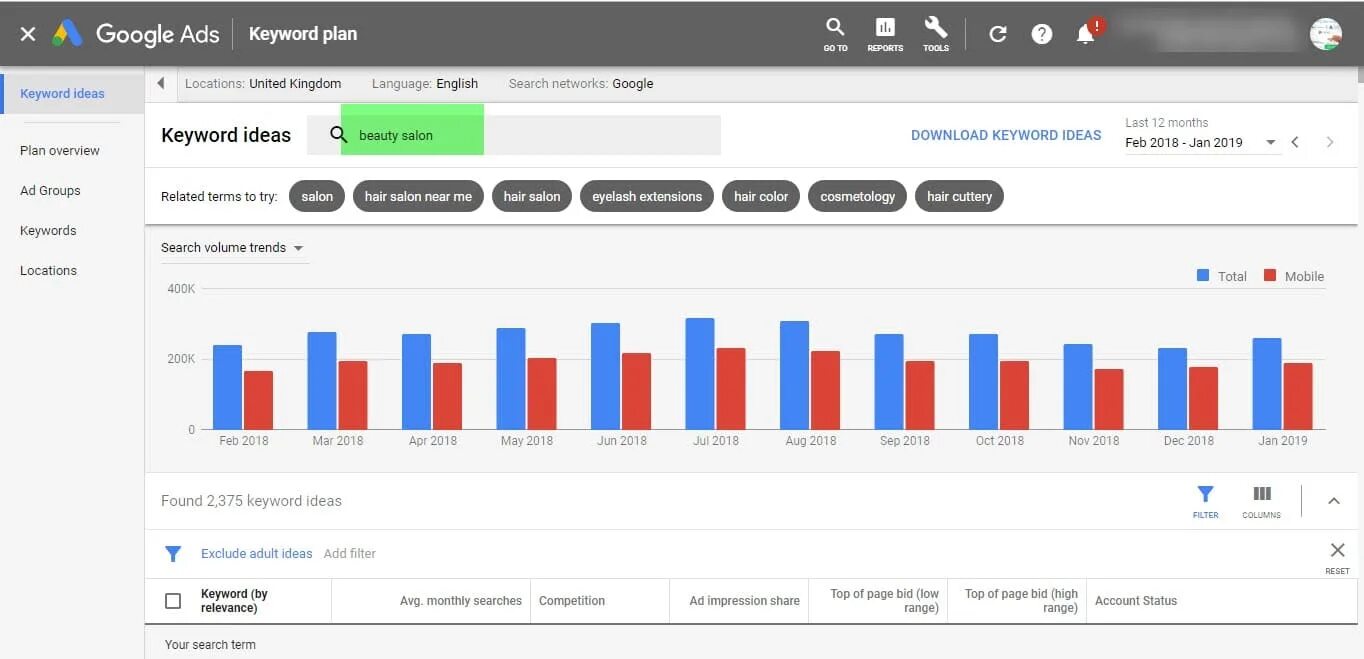Click the refresh icon
The image size is (1364, 659).
tap(997, 33)
